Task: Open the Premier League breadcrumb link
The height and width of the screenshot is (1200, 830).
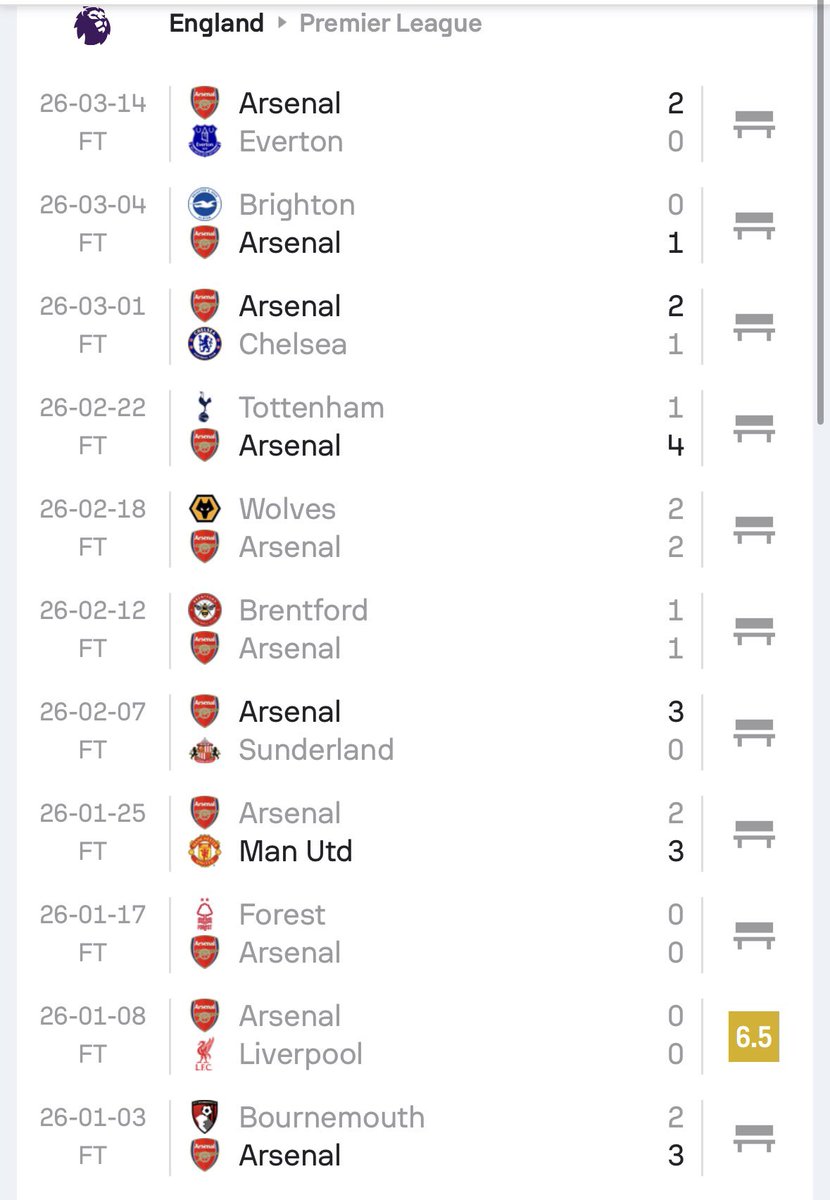Action: tap(390, 23)
